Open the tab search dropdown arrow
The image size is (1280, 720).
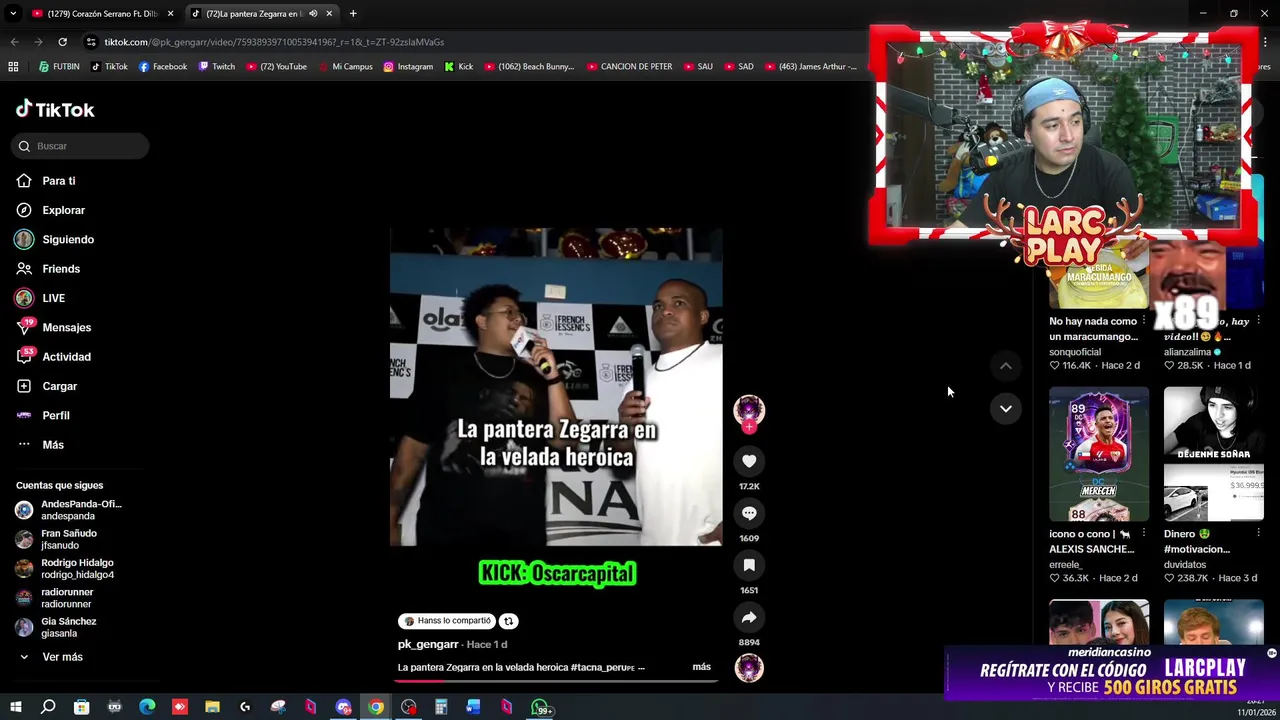coord(13,14)
